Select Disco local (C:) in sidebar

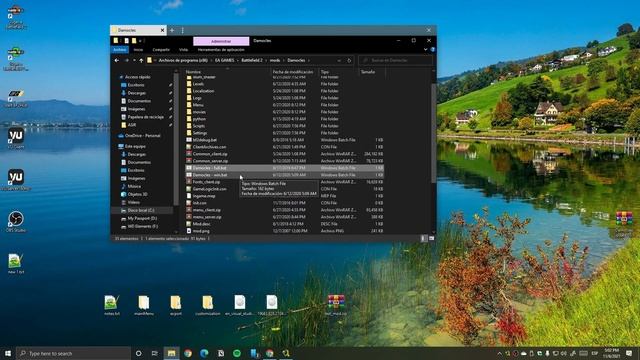pos(142,210)
